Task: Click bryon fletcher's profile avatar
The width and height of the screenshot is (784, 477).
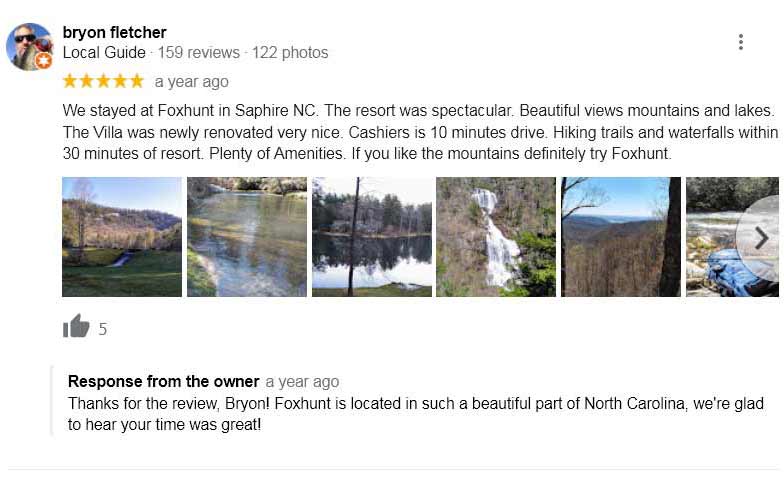Action: click(29, 46)
